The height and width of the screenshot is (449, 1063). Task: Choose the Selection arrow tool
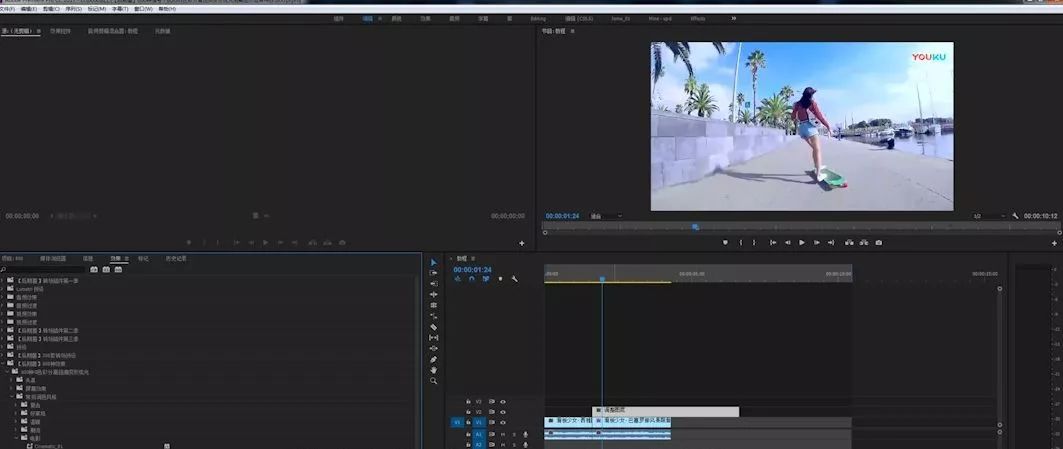click(x=434, y=262)
